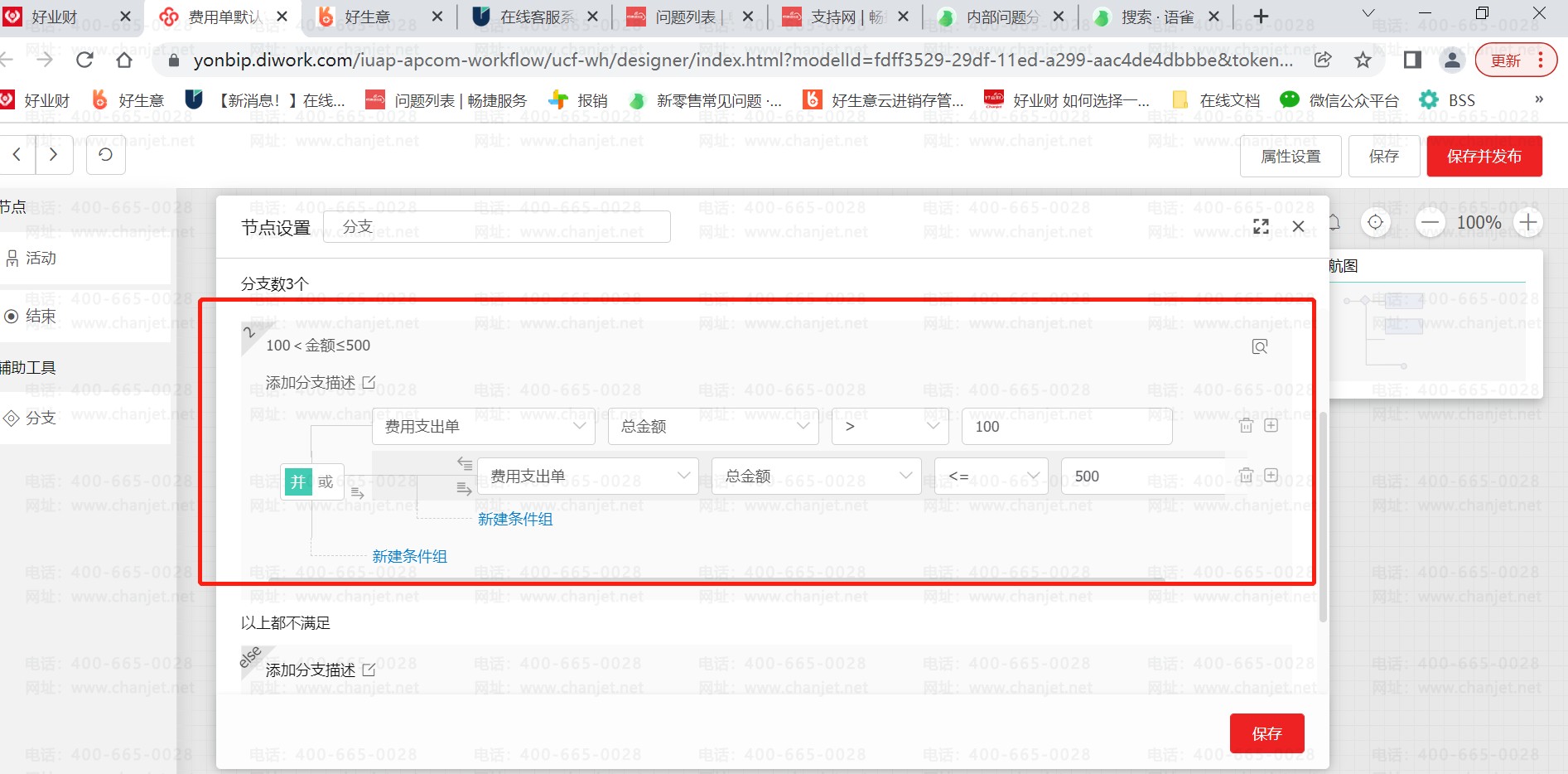Click the node dialog vertical scrollbar

1323,517
